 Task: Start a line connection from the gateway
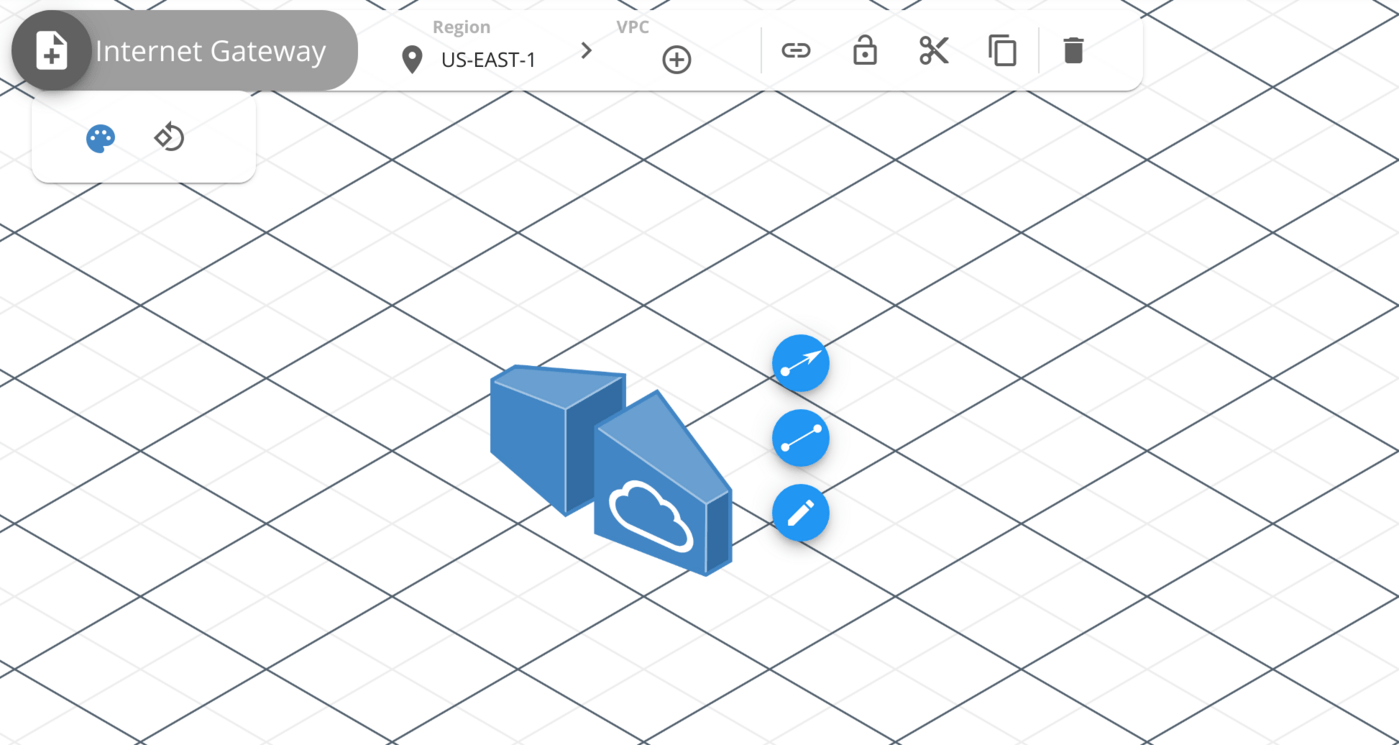pyautogui.click(x=801, y=438)
